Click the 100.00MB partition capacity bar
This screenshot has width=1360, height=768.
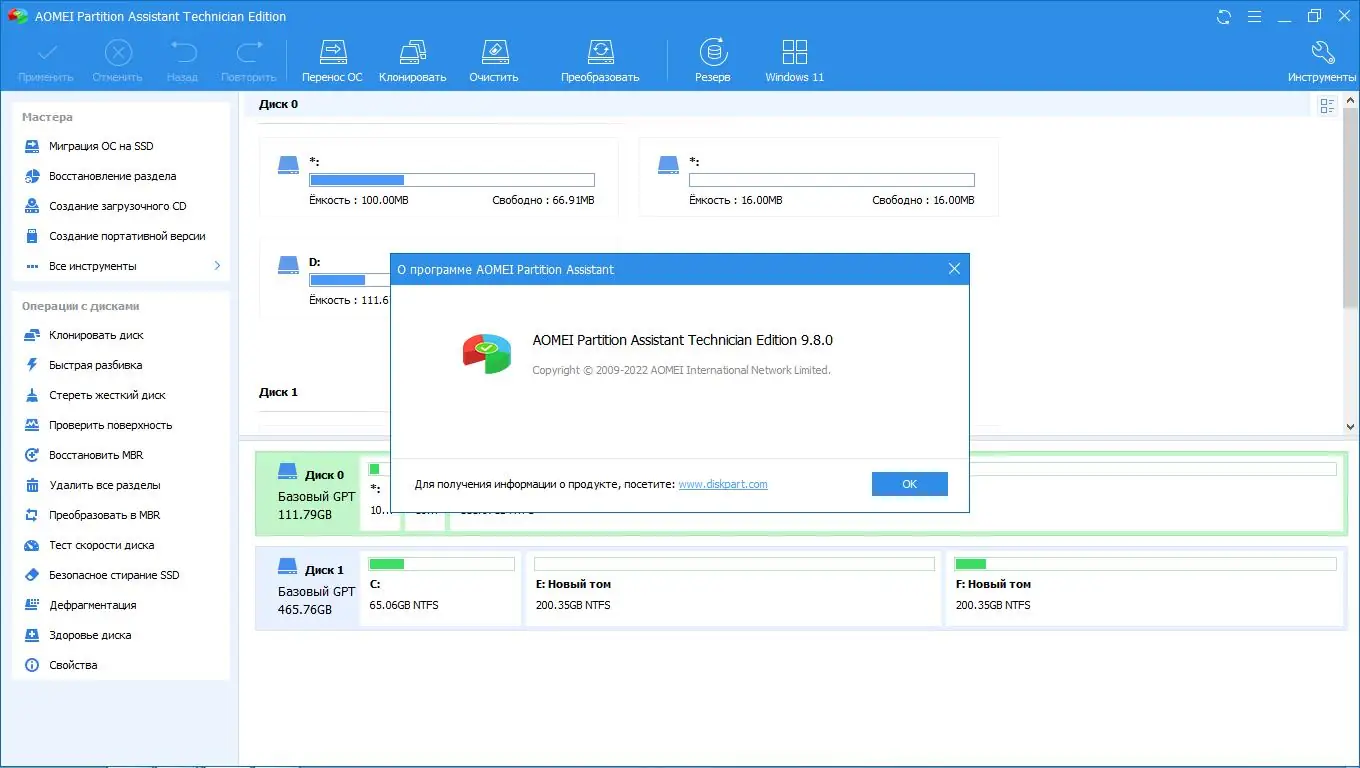tap(452, 180)
